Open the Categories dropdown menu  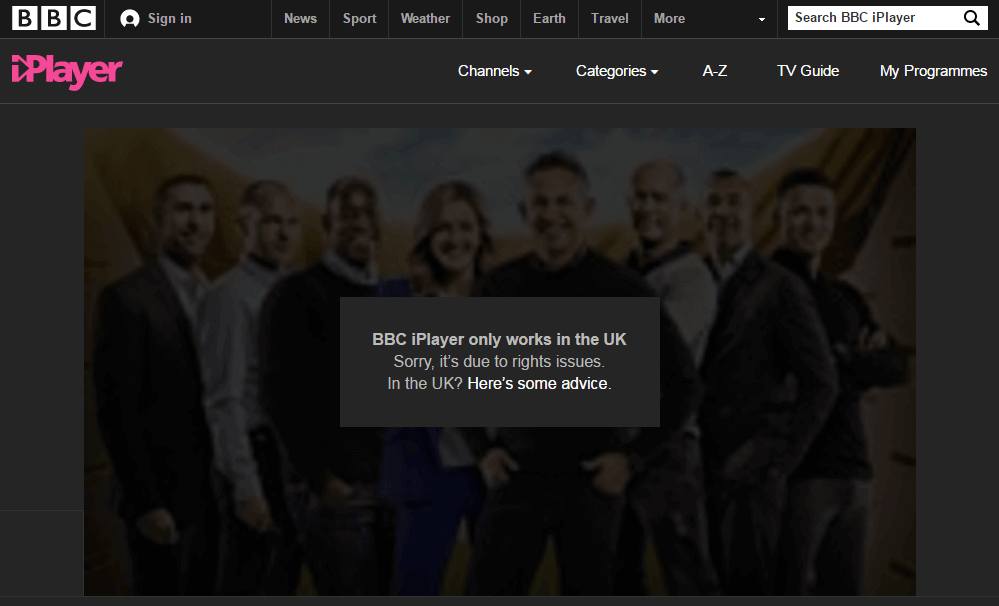617,71
